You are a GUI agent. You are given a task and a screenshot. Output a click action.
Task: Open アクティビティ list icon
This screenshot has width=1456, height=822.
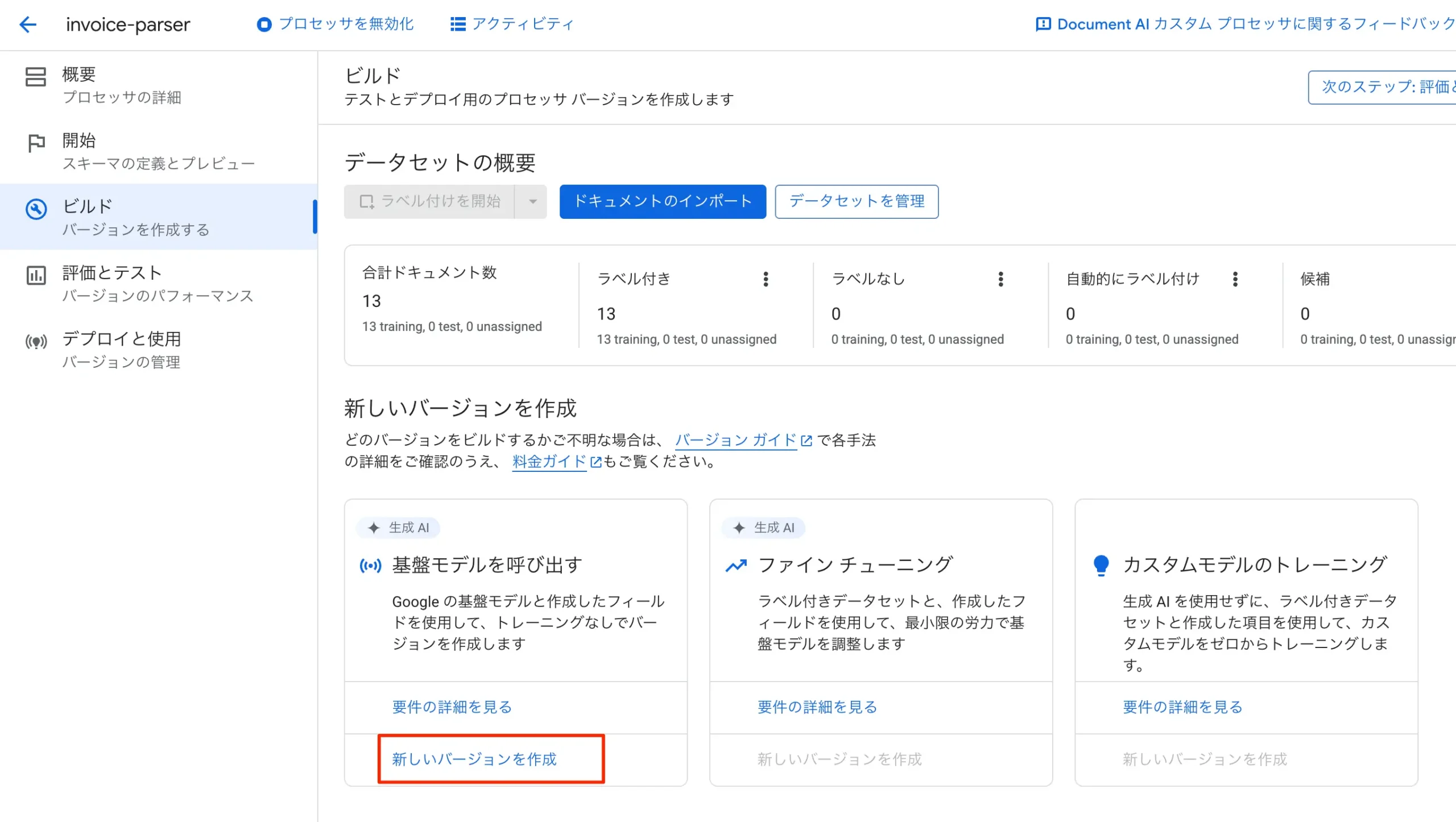457,24
